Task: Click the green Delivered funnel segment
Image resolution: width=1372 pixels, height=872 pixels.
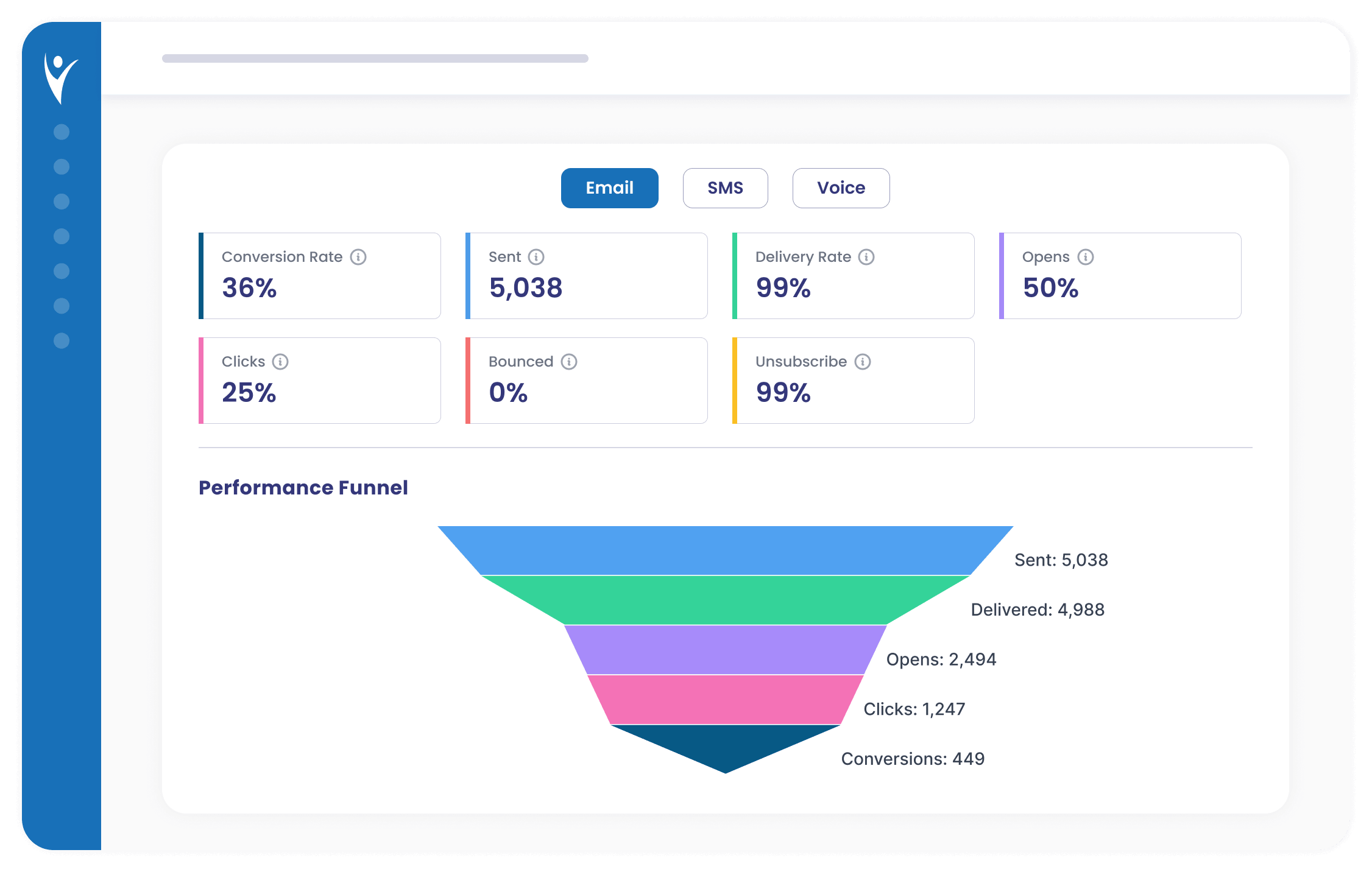Action: (x=725, y=600)
